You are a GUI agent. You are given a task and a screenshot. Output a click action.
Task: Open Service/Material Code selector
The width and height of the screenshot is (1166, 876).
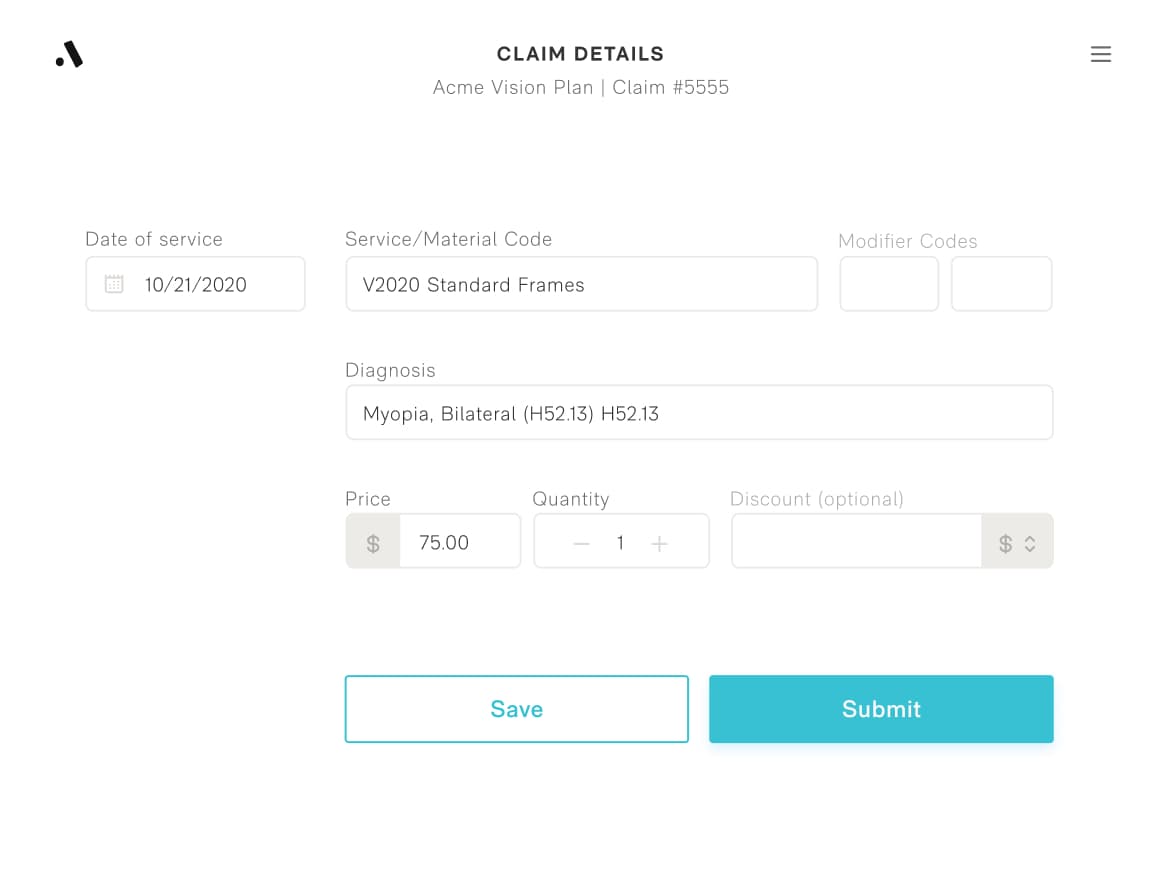click(581, 284)
